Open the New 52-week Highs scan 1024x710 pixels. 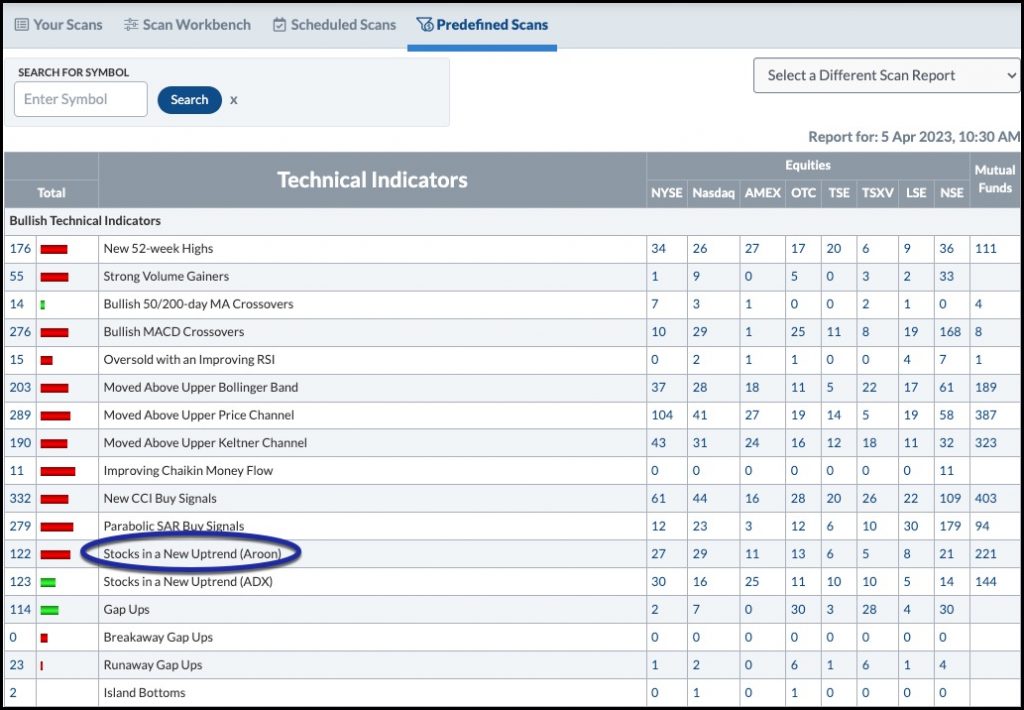coord(158,249)
